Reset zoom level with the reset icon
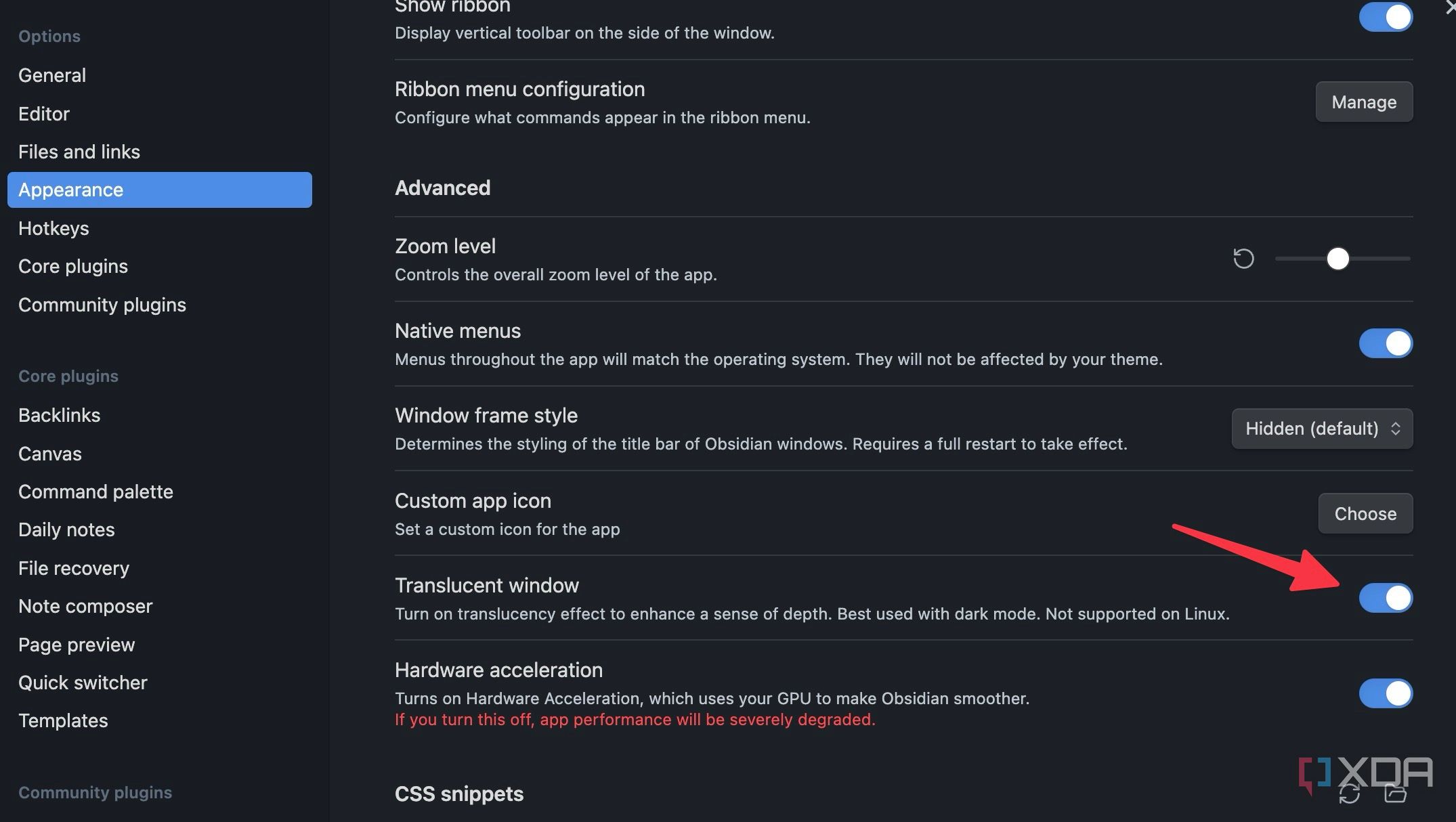The height and width of the screenshot is (822, 1456). [x=1243, y=259]
